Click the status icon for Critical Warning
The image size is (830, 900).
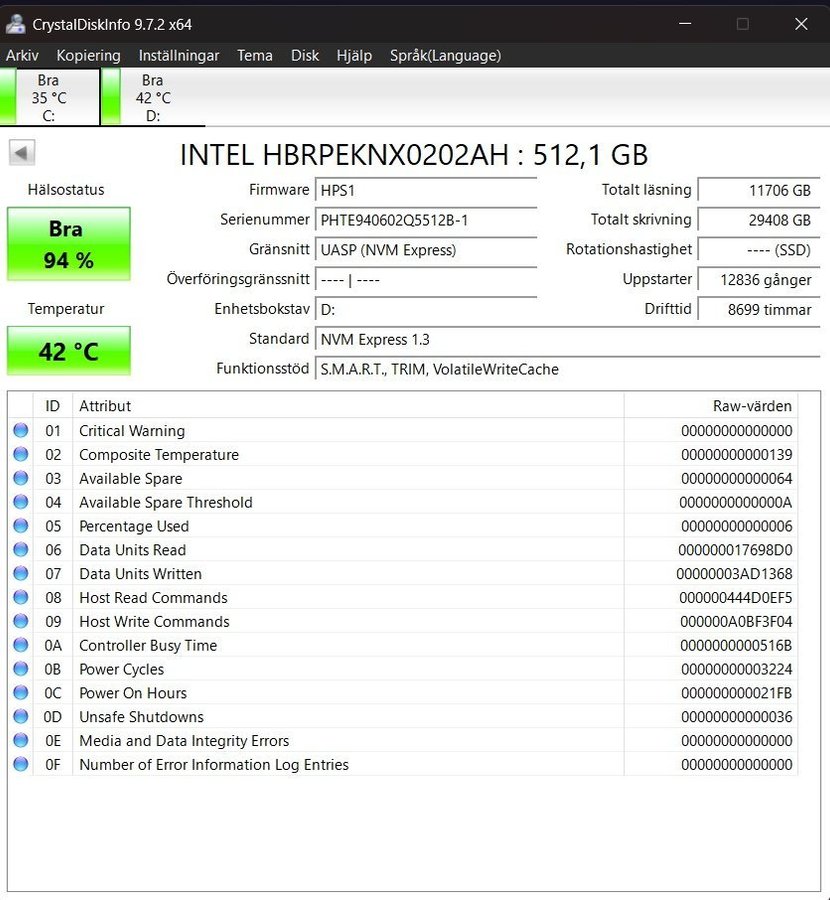click(21, 431)
